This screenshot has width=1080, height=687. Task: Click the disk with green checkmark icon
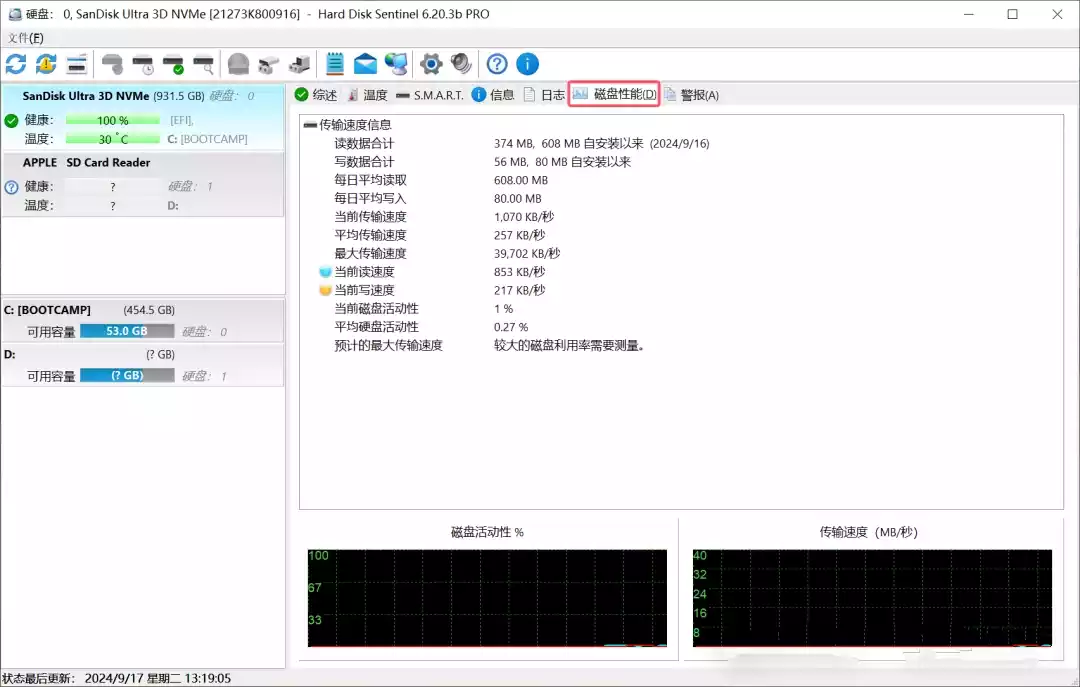coord(173,64)
